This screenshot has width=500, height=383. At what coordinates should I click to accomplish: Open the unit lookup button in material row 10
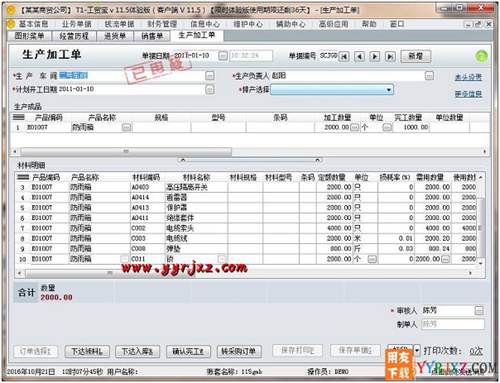372,259
